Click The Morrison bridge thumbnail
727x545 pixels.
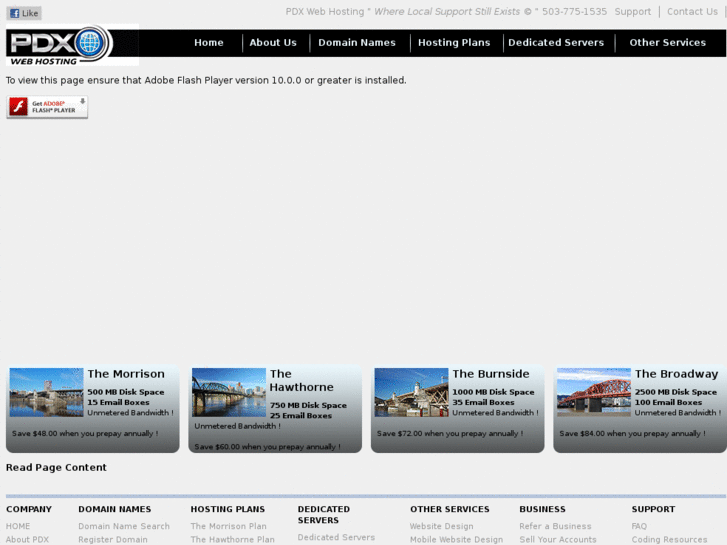tap(46, 392)
